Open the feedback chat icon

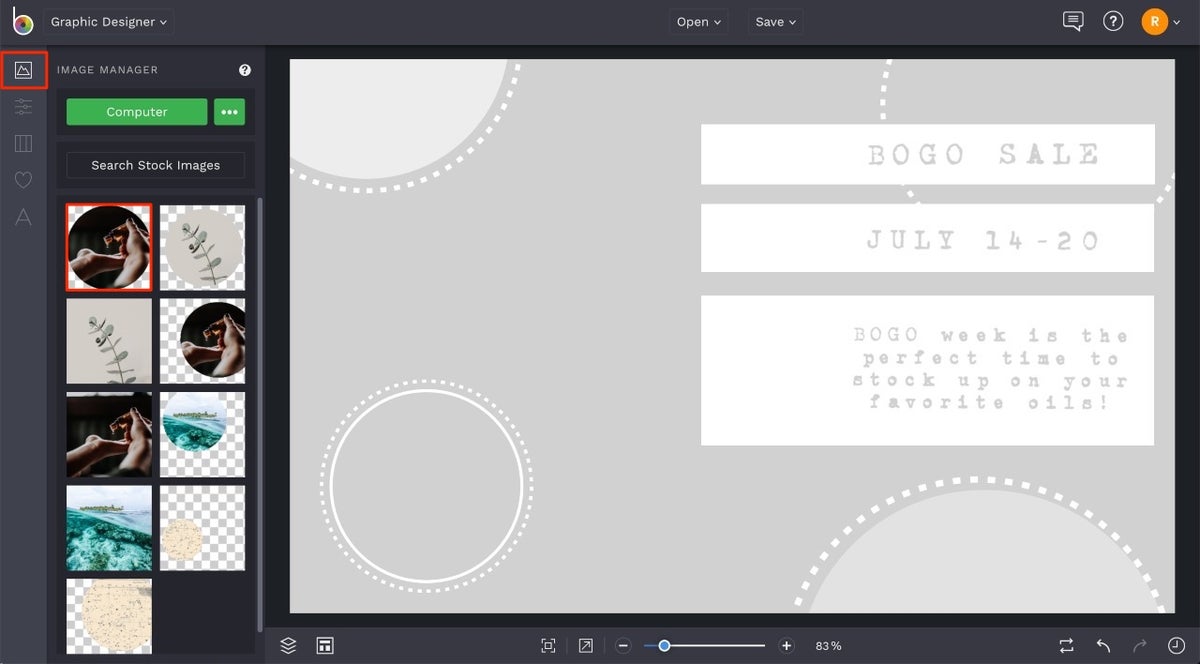pos(1073,20)
